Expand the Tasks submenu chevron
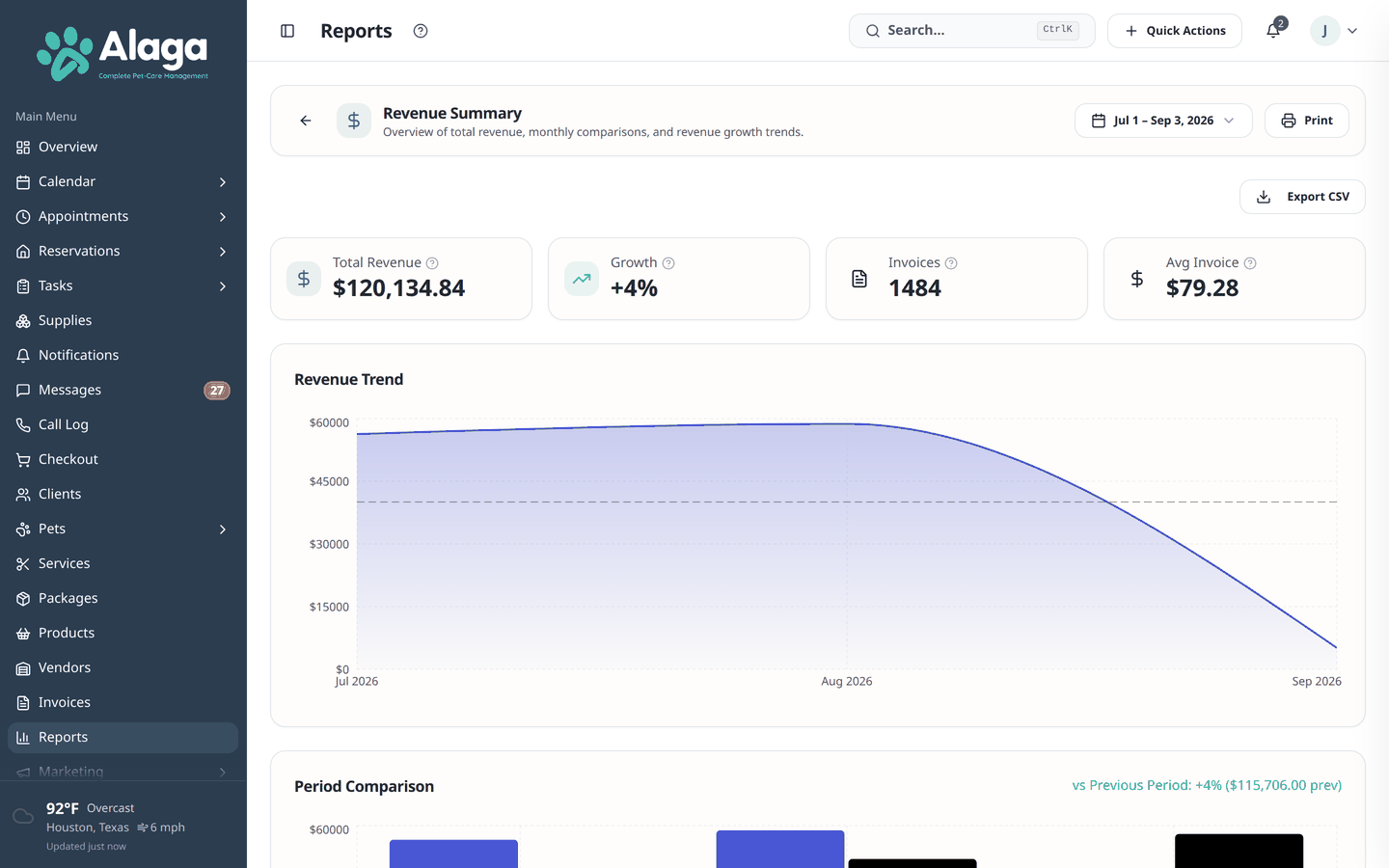Image resolution: width=1389 pixels, height=868 pixels. (223, 286)
